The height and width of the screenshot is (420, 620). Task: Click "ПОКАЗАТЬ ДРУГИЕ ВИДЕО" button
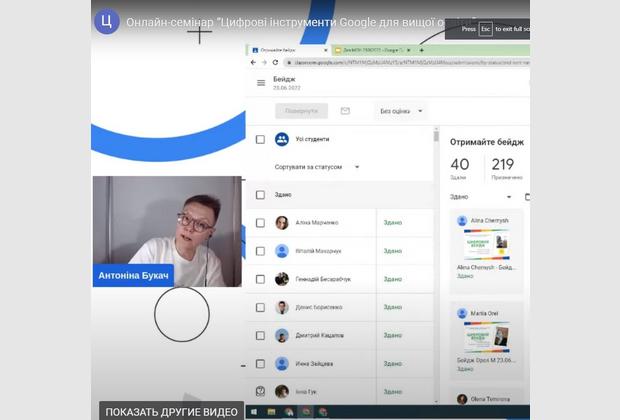pyautogui.click(x=171, y=411)
